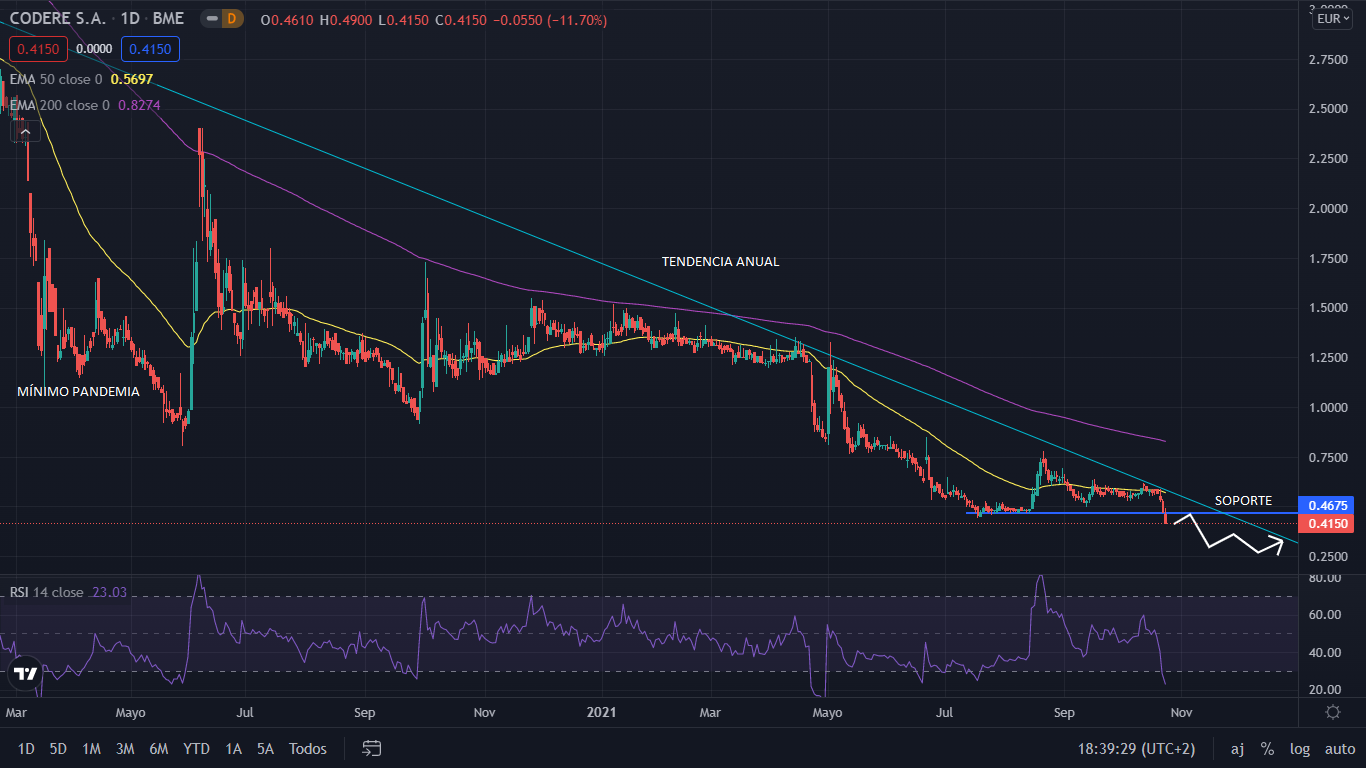This screenshot has height=768, width=1366.
Task: Select the YTD time range
Action: pyautogui.click(x=196, y=748)
